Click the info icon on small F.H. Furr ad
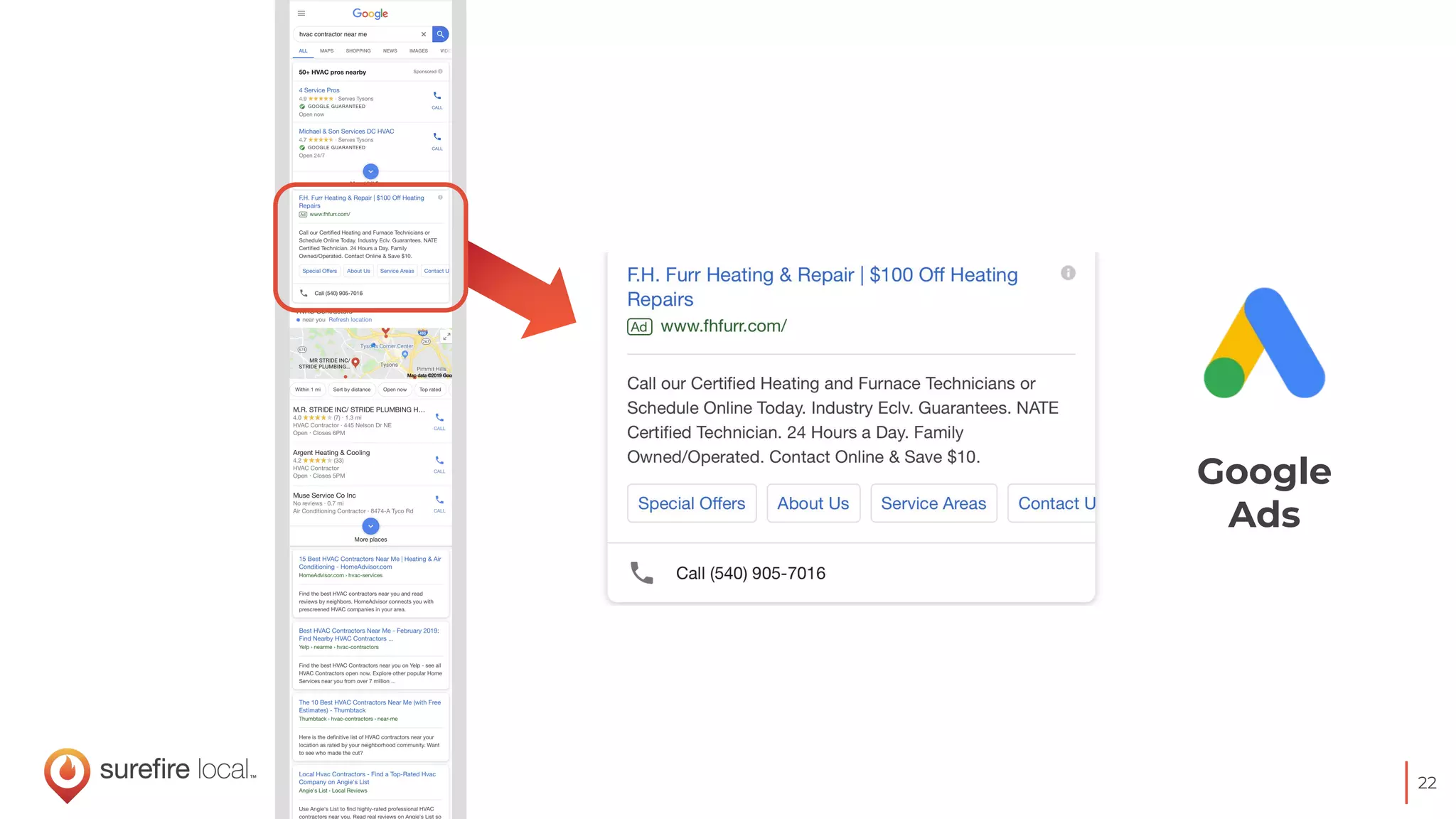 440,198
